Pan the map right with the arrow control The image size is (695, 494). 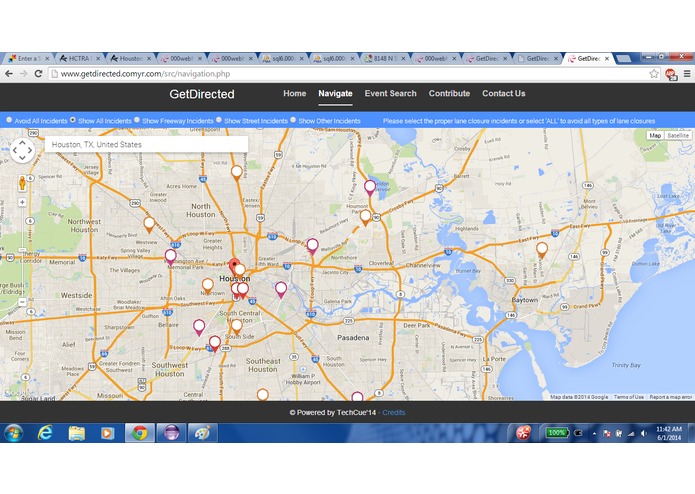pyautogui.click(x=30, y=150)
